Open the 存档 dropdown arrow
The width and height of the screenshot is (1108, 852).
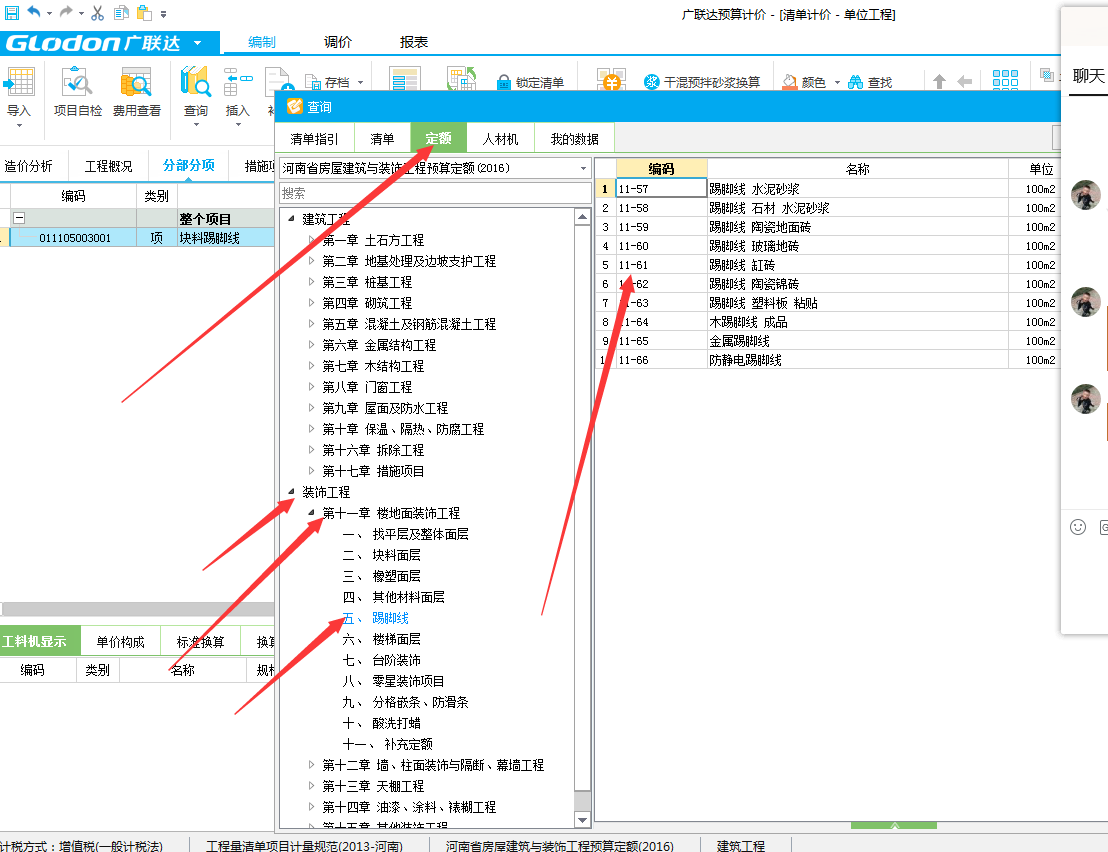360,83
